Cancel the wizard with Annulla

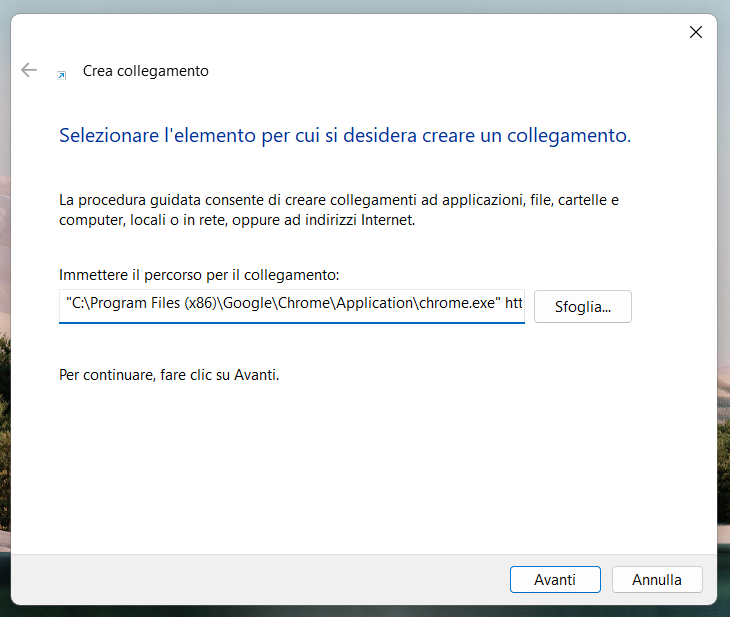657,579
